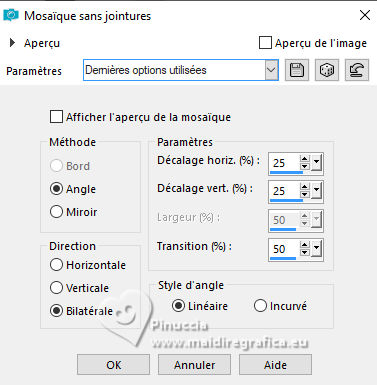This screenshot has height=385, width=377.
Task: Check Afficher l'aperçu de la mosaïque
Action: pos(56,117)
